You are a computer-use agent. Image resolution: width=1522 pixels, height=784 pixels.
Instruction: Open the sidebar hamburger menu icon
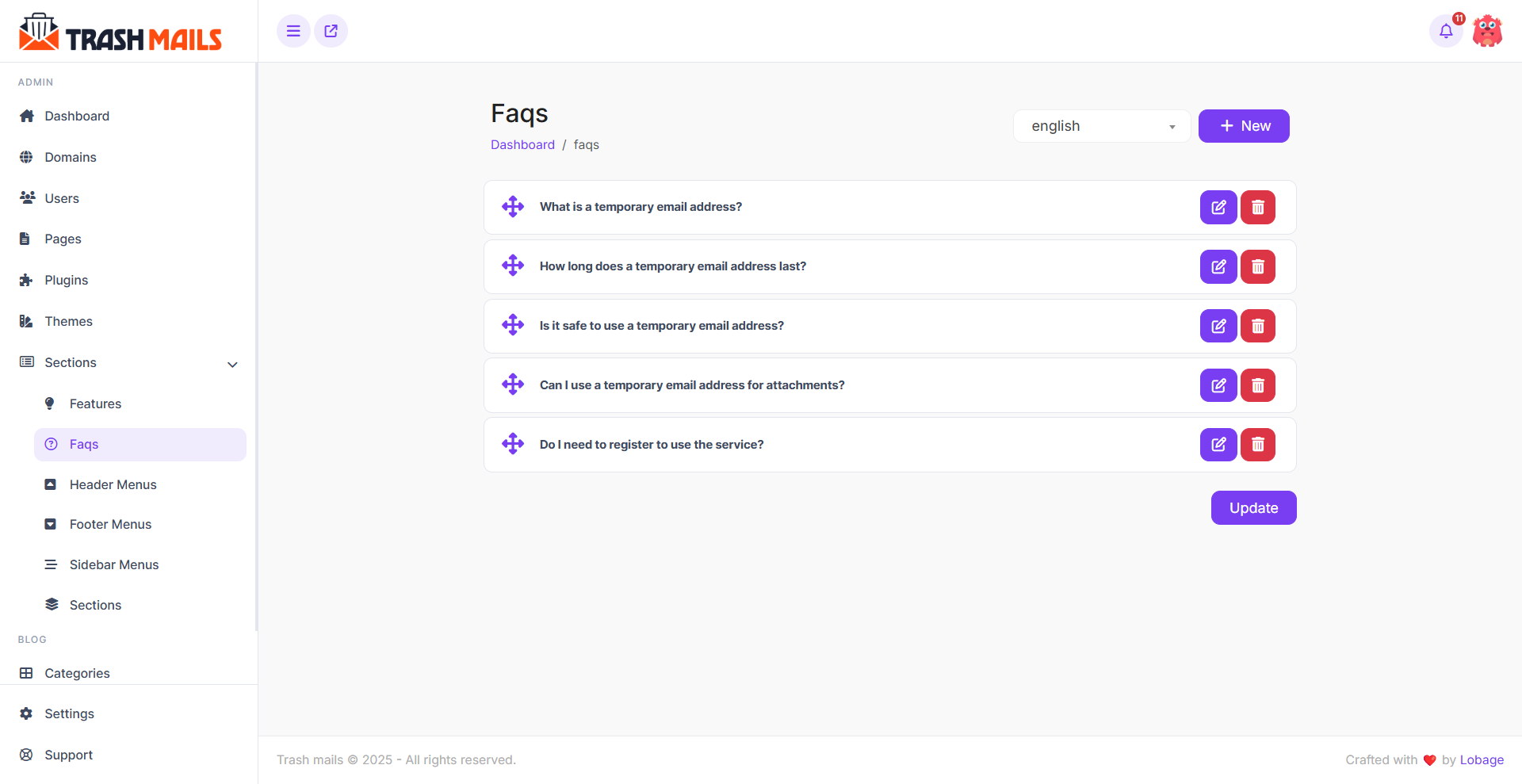pos(293,31)
